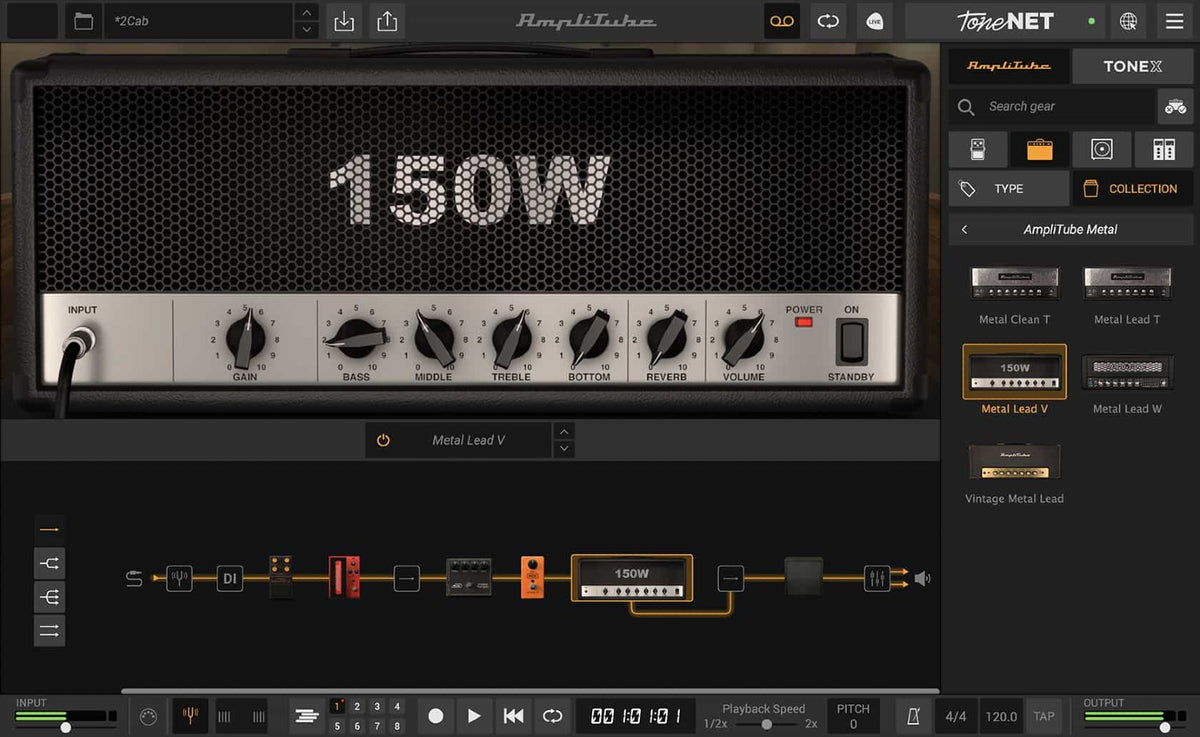The image size is (1200, 737).
Task: Select the serial signal chain routing
Action: [x=49, y=530]
